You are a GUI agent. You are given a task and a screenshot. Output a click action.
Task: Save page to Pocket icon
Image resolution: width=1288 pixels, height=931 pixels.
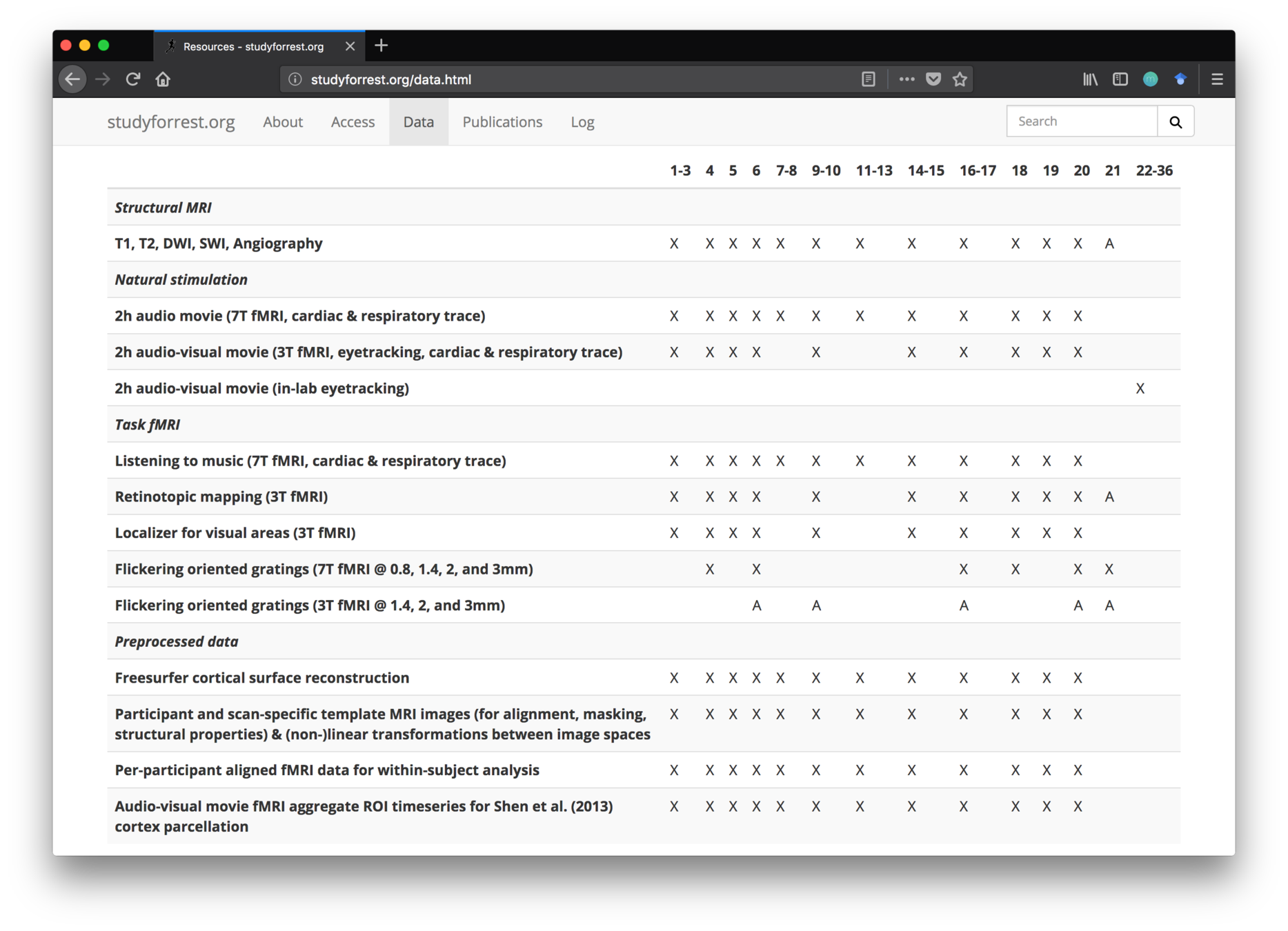933,79
